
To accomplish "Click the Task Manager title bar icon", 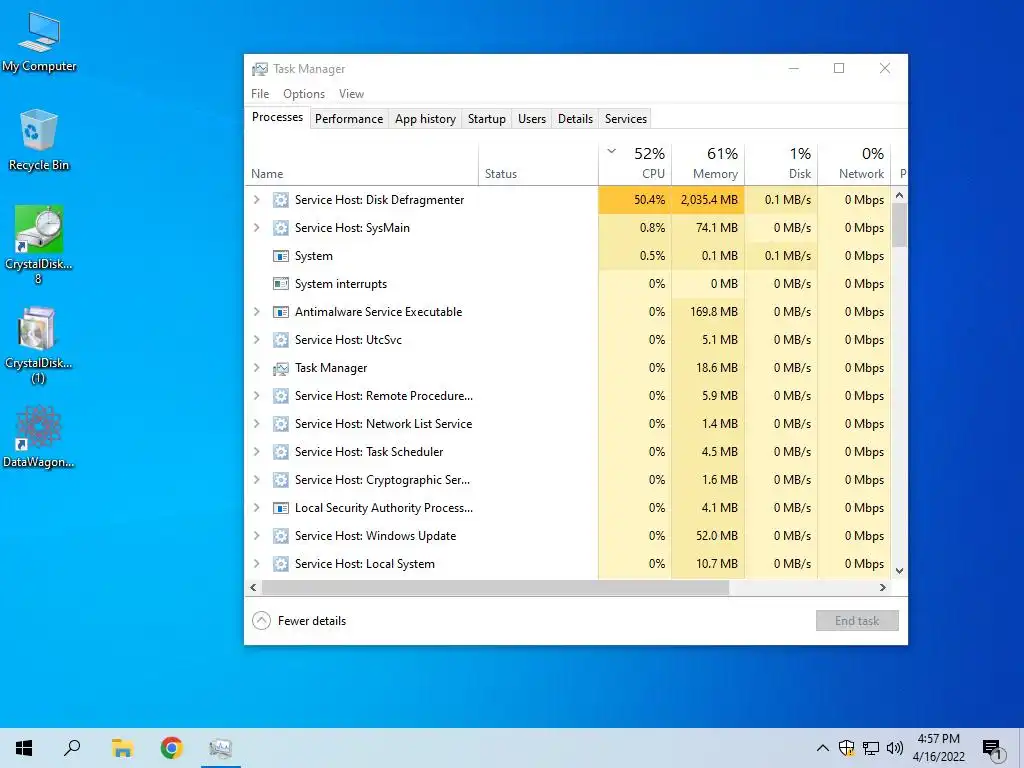I will (x=259, y=69).
